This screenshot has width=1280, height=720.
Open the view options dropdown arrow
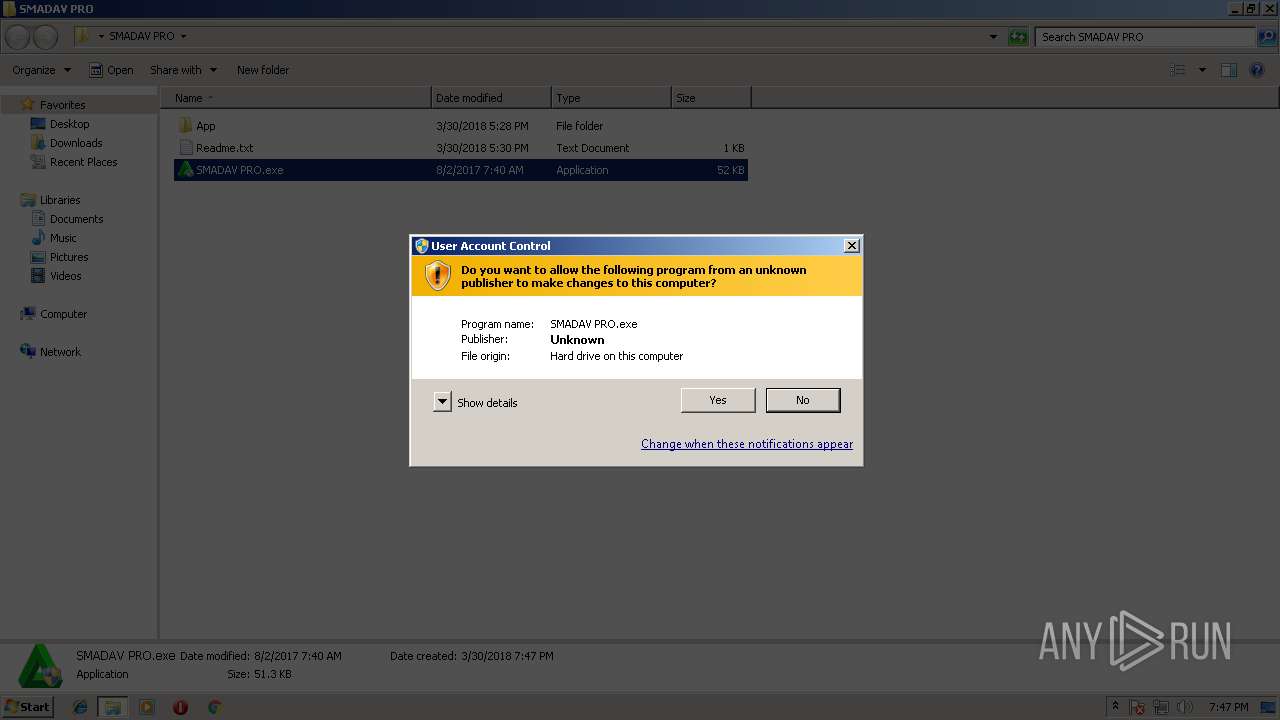tap(1202, 70)
